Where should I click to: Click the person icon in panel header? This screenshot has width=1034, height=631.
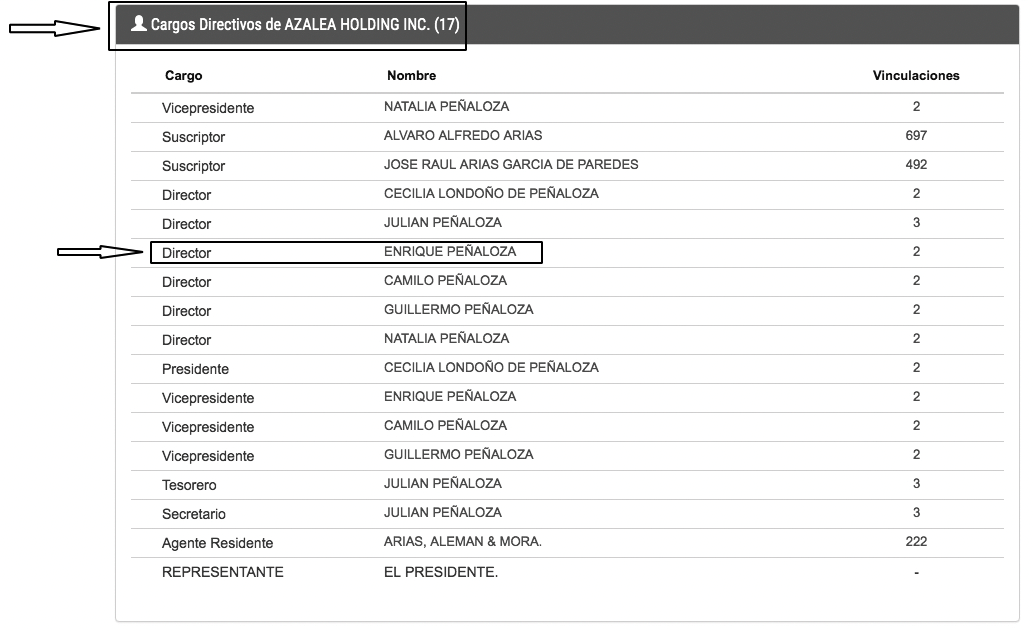click(x=138, y=24)
